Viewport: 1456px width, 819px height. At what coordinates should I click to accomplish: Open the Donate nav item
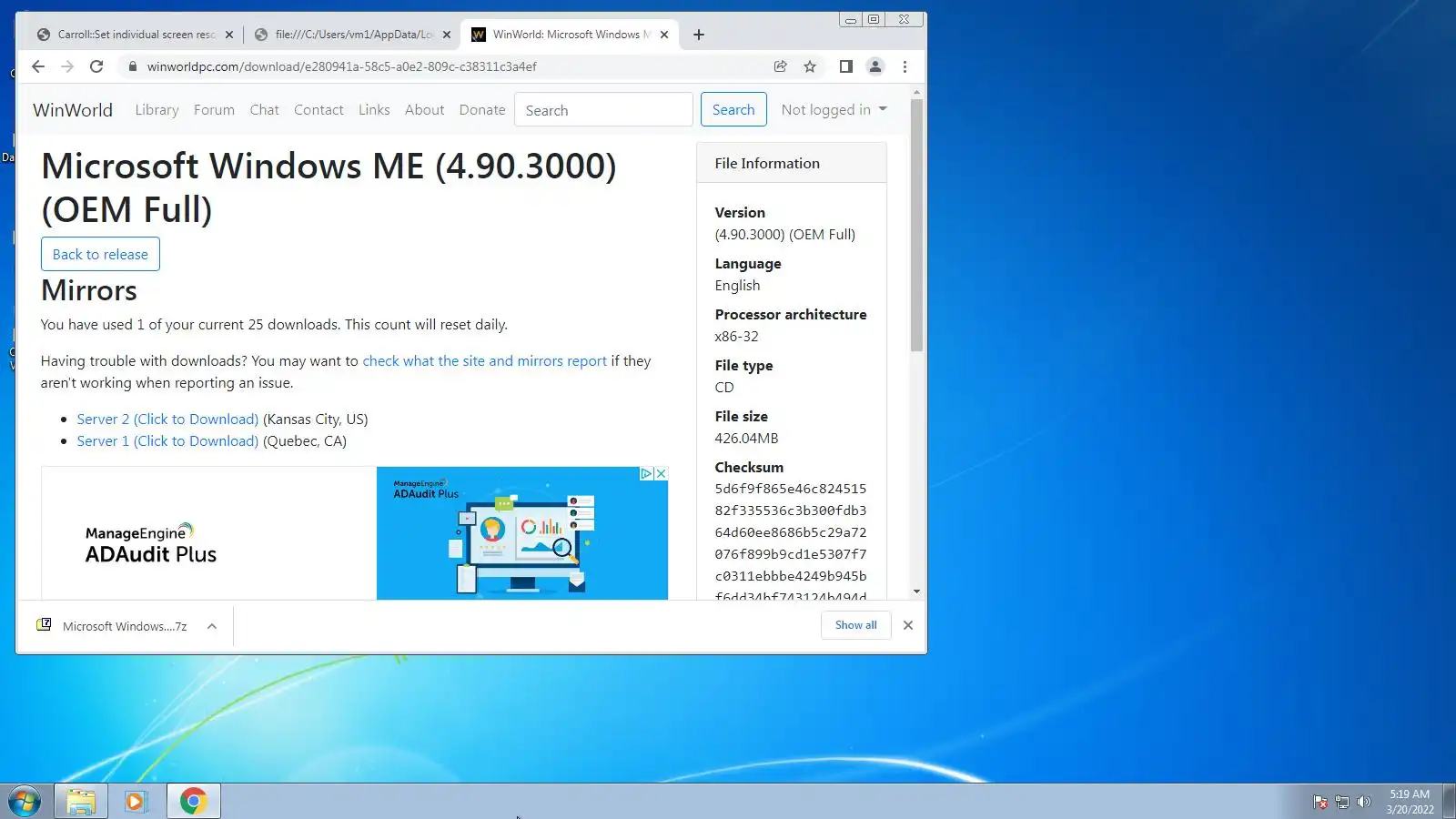[x=482, y=110]
